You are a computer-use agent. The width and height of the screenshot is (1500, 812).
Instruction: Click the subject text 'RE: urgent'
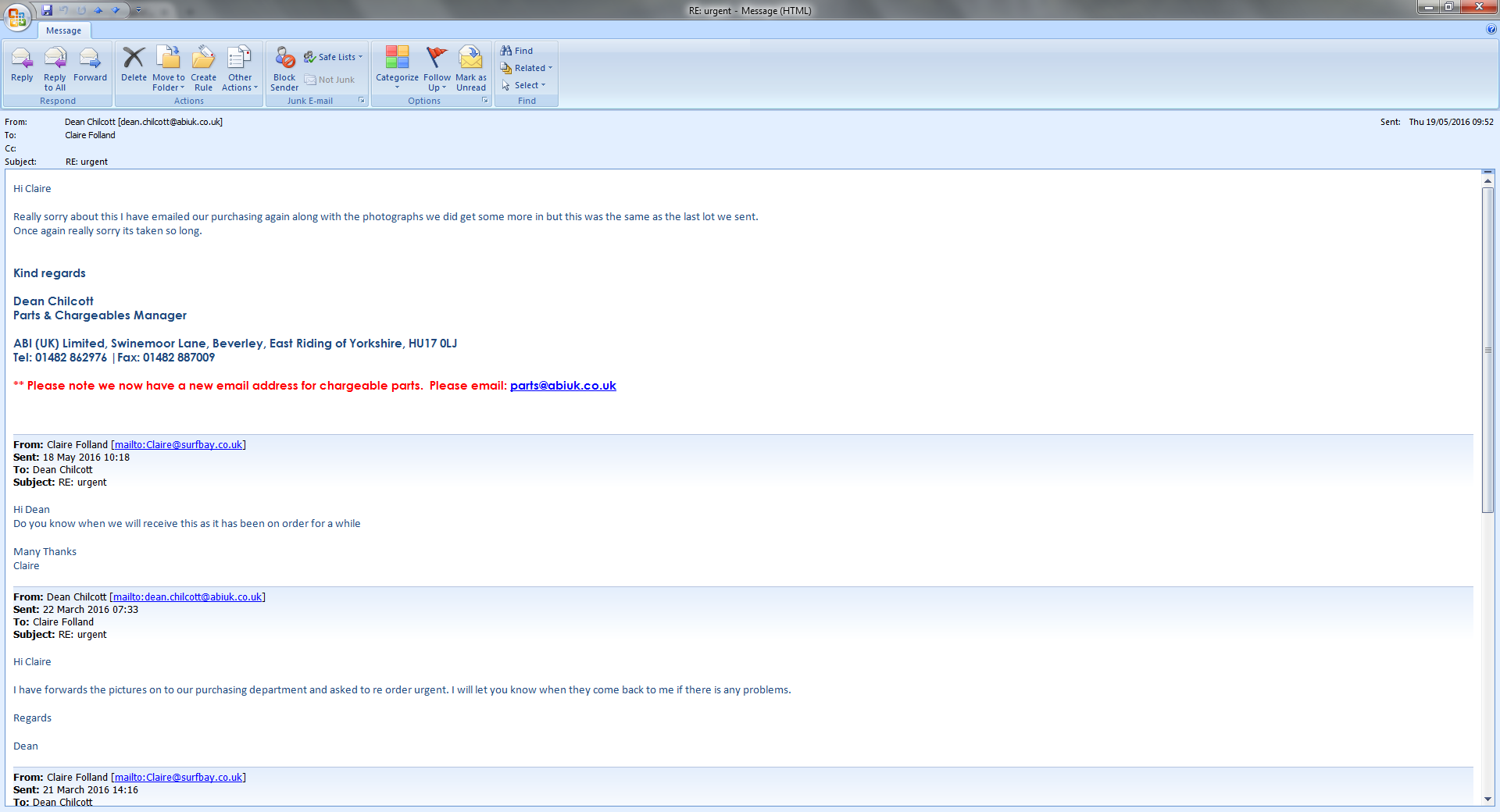[x=87, y=162]
